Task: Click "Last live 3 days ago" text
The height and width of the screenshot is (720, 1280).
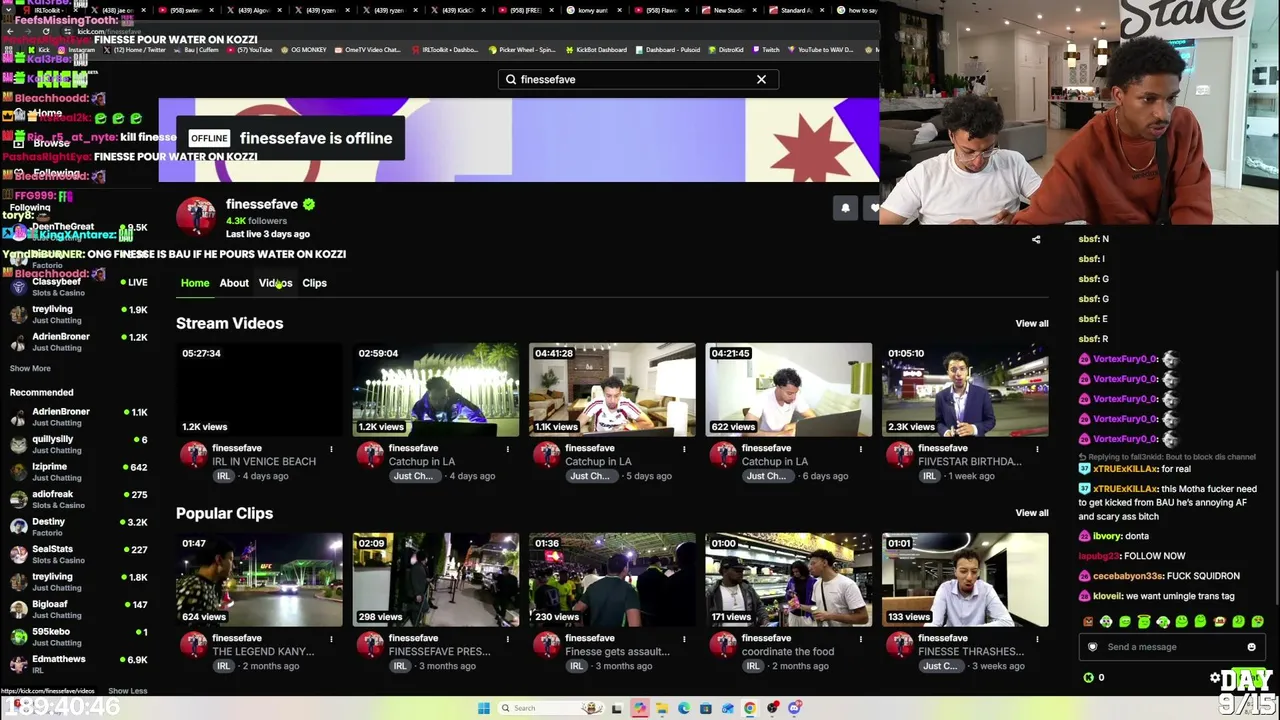Action: [268, 234]
